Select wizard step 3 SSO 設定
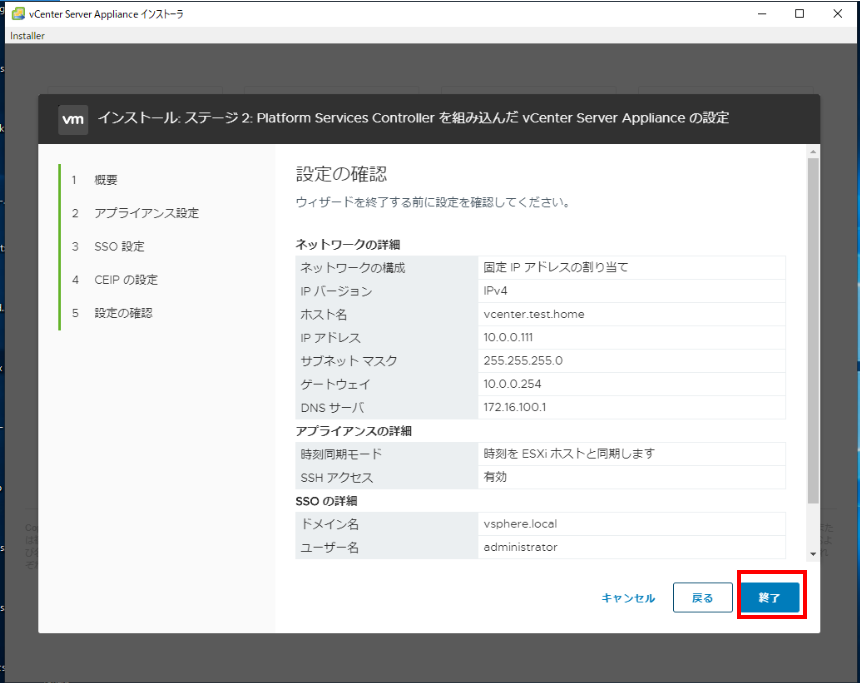Screen dimensions: 860x683 (108, 246)
